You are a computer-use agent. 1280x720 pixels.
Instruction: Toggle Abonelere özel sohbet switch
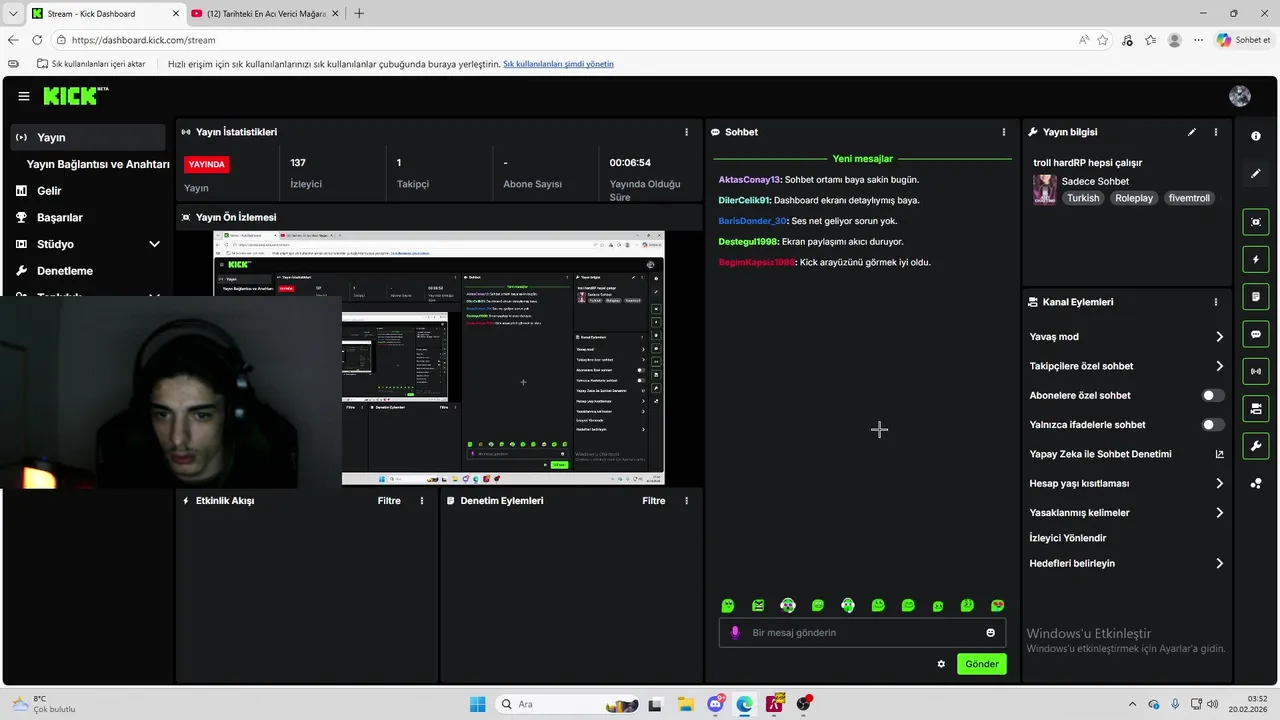[1213, 396]
